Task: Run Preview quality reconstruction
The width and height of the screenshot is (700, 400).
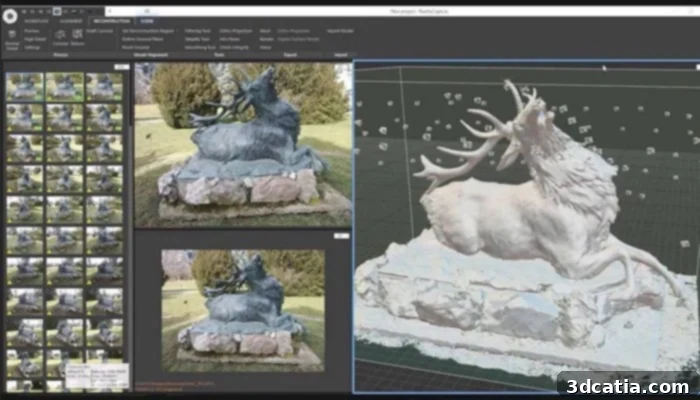Action: 32,31
